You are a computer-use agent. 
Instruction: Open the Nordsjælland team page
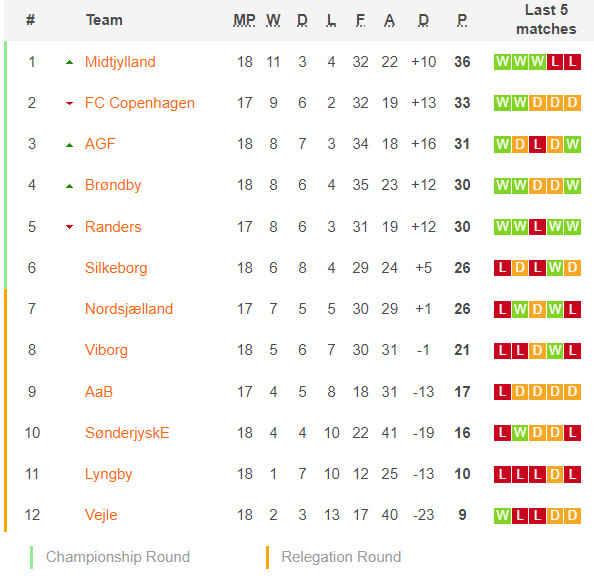pyautogui.click(x=129, y=309)
